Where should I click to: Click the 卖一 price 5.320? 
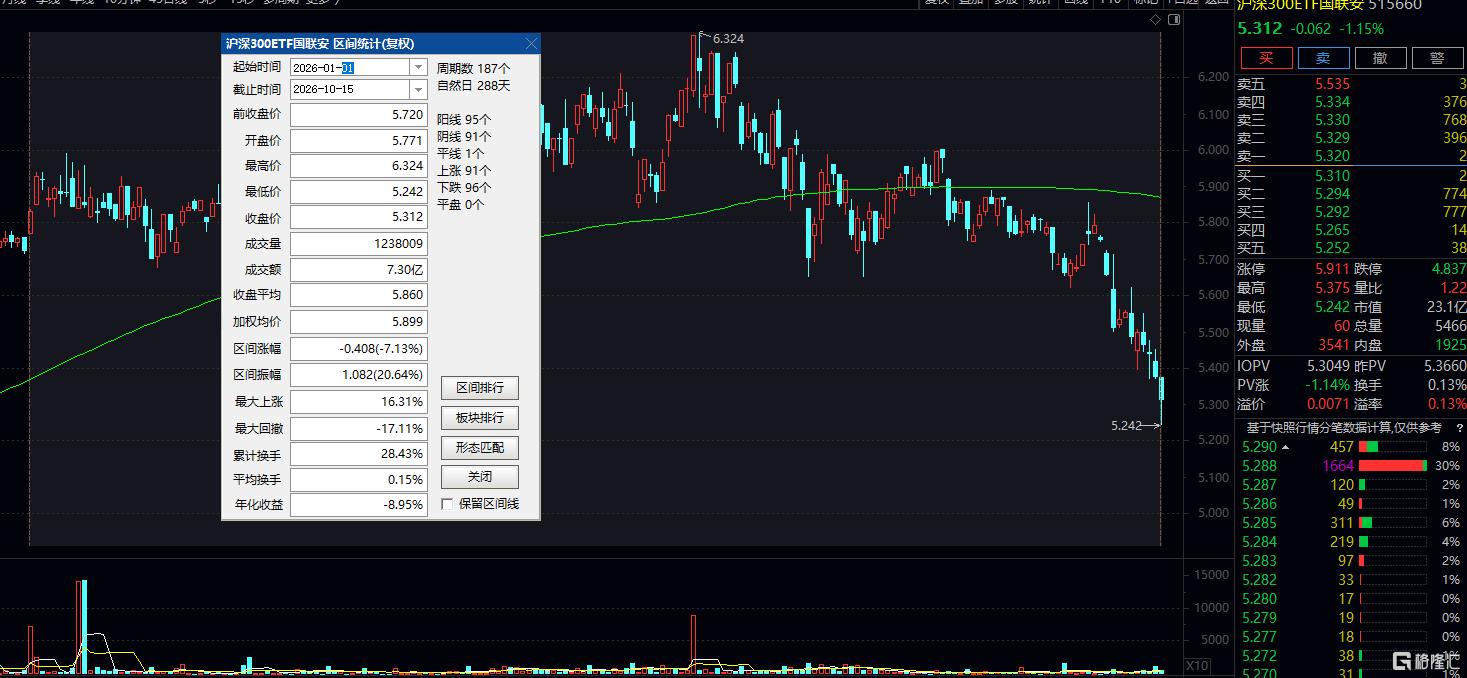[x=1332, y=156]
